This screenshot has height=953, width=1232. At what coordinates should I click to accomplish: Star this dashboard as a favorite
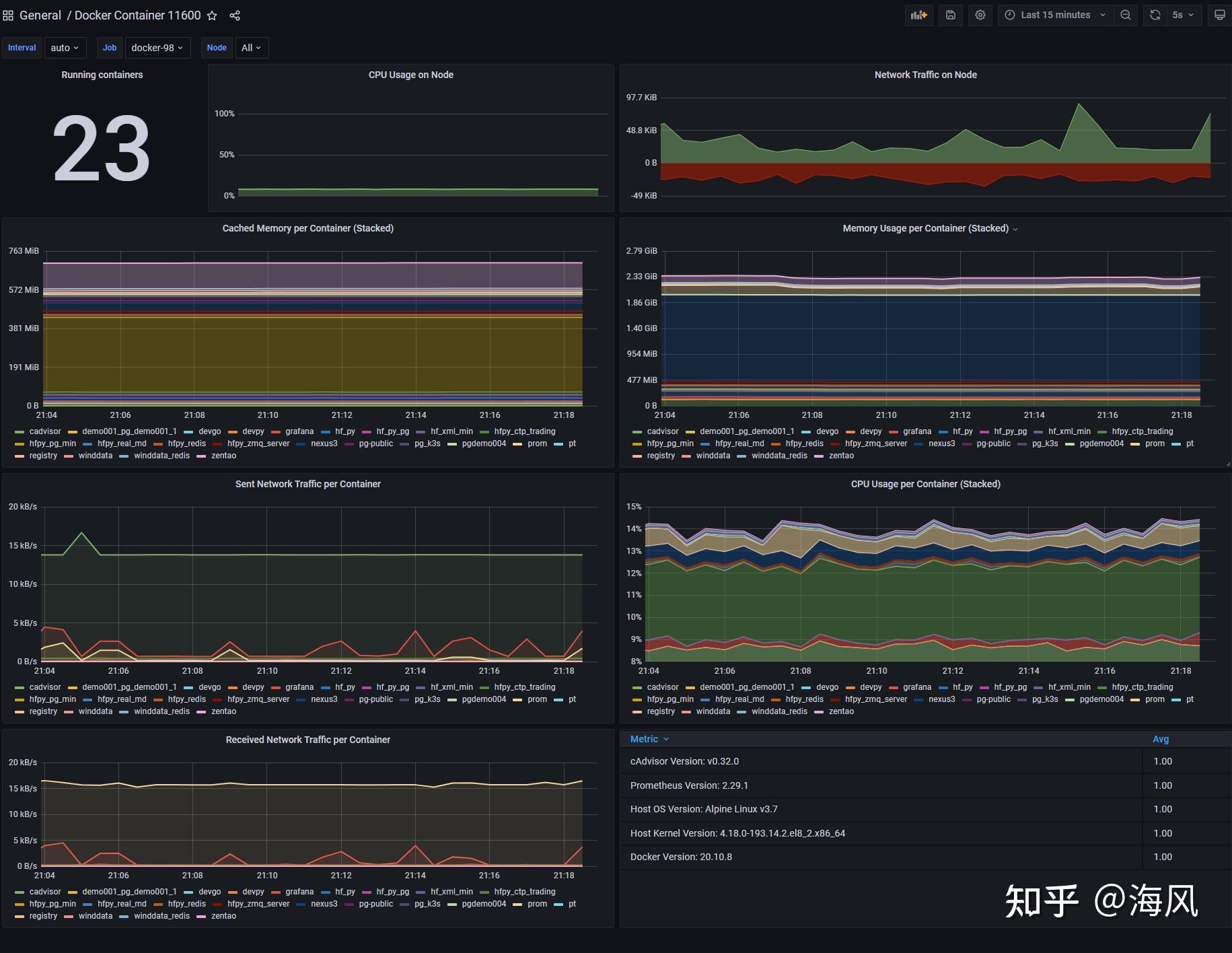coord(212,15)
